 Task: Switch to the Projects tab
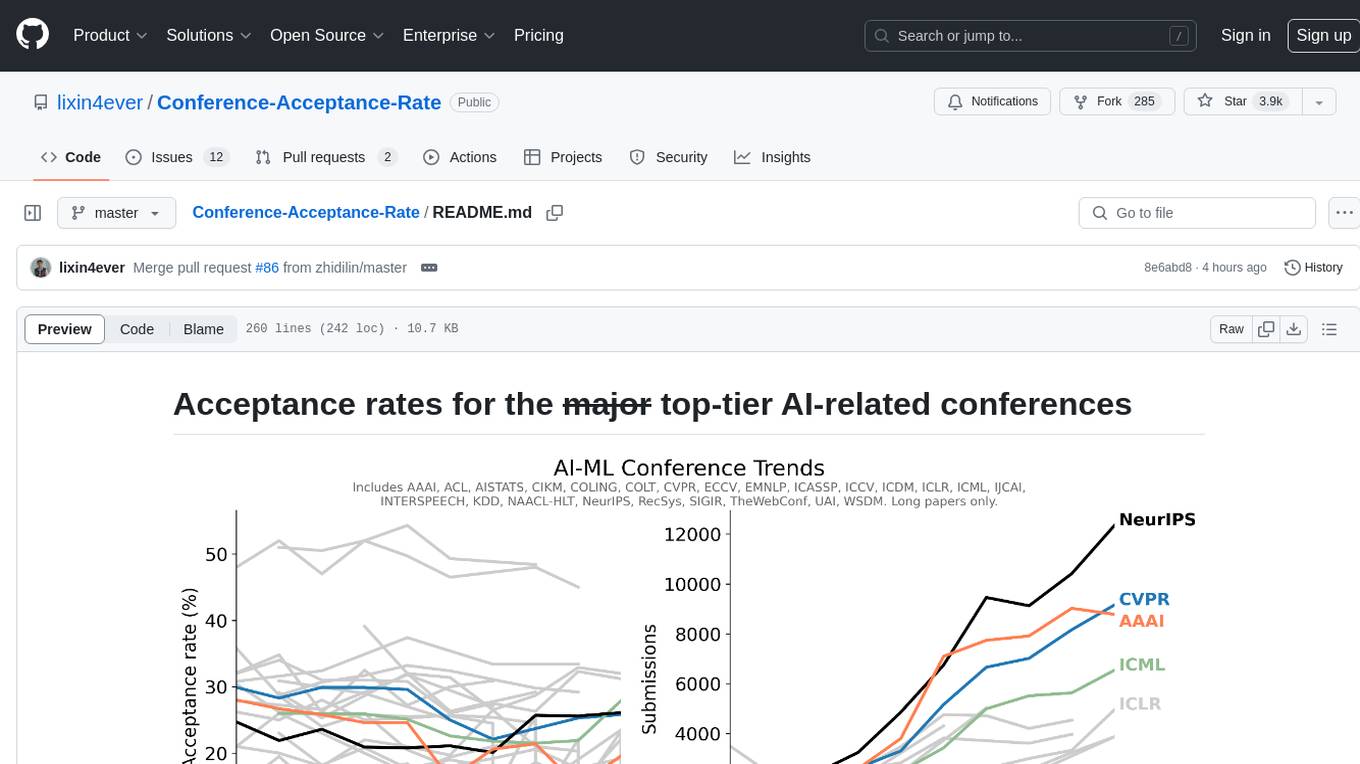(x=563, y=157)
